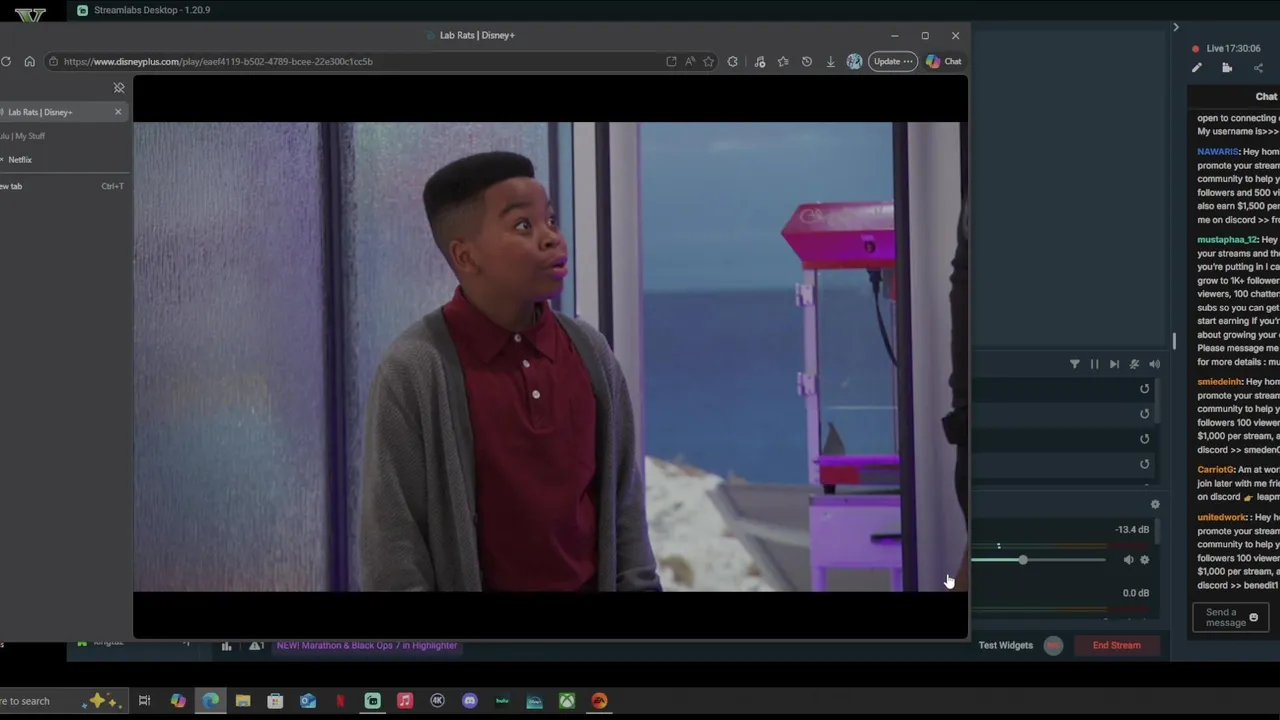
Task: Open the Marathon & Black Ops Highlighter link
Action: tap(367, 645)
